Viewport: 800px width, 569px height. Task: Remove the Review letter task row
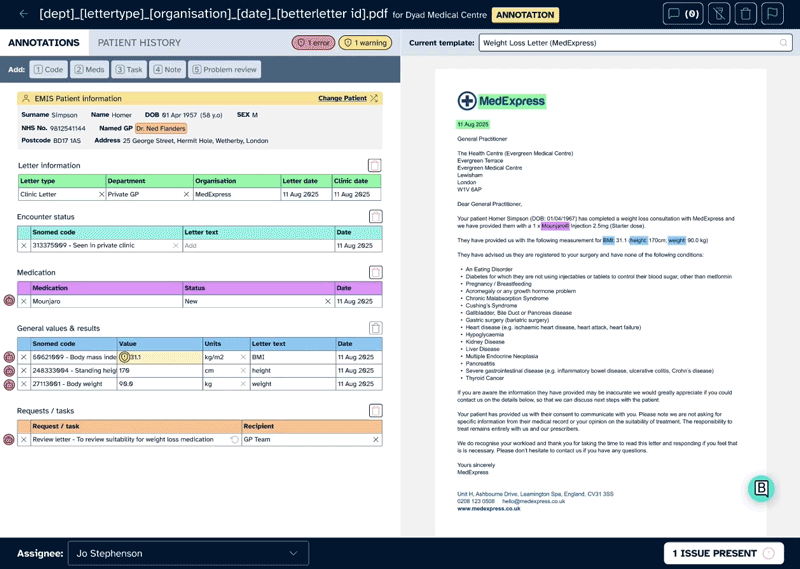23,439
